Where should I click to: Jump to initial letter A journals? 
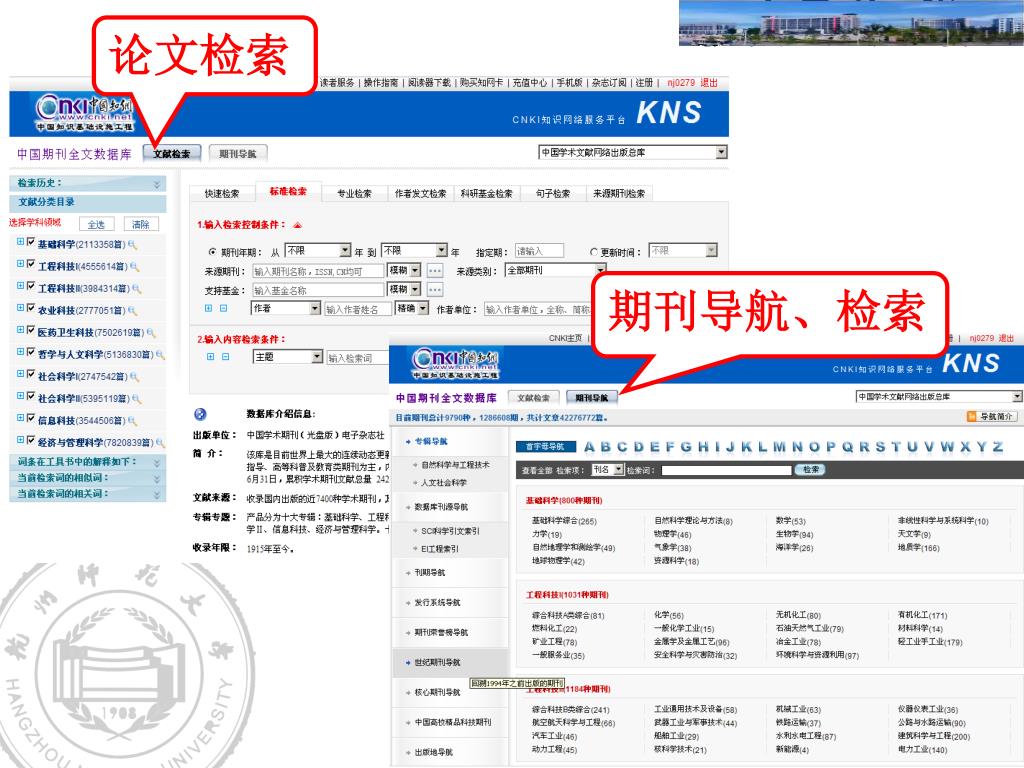click(589, 447)
